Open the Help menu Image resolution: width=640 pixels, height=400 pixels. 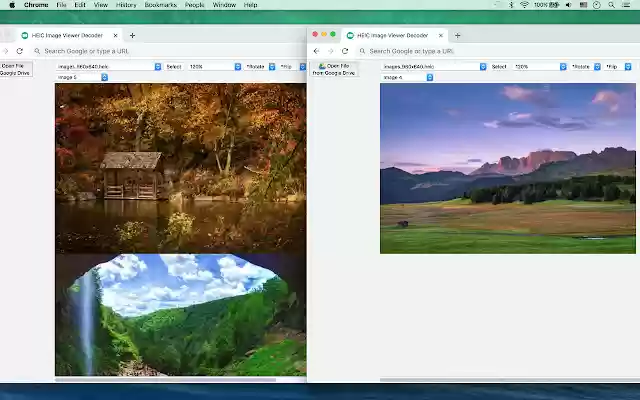(251, 5)
